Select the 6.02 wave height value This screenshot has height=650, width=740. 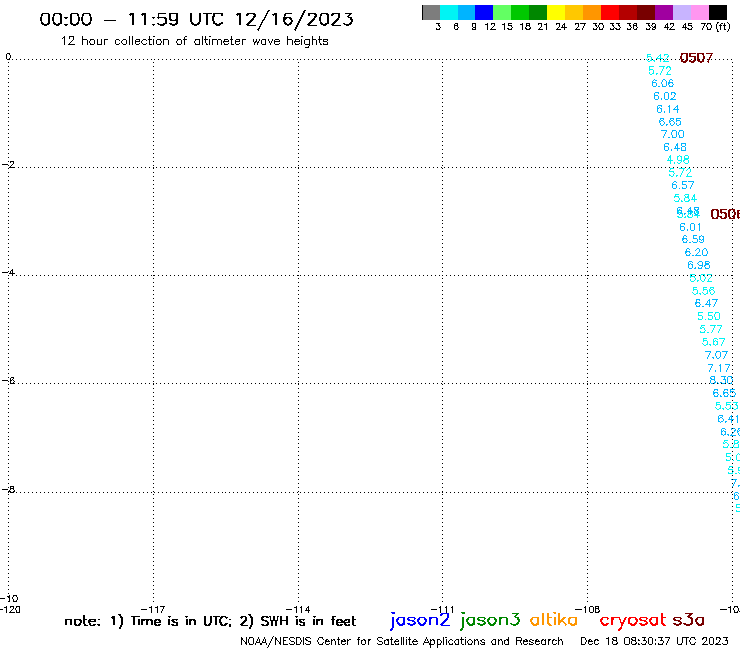665,96
